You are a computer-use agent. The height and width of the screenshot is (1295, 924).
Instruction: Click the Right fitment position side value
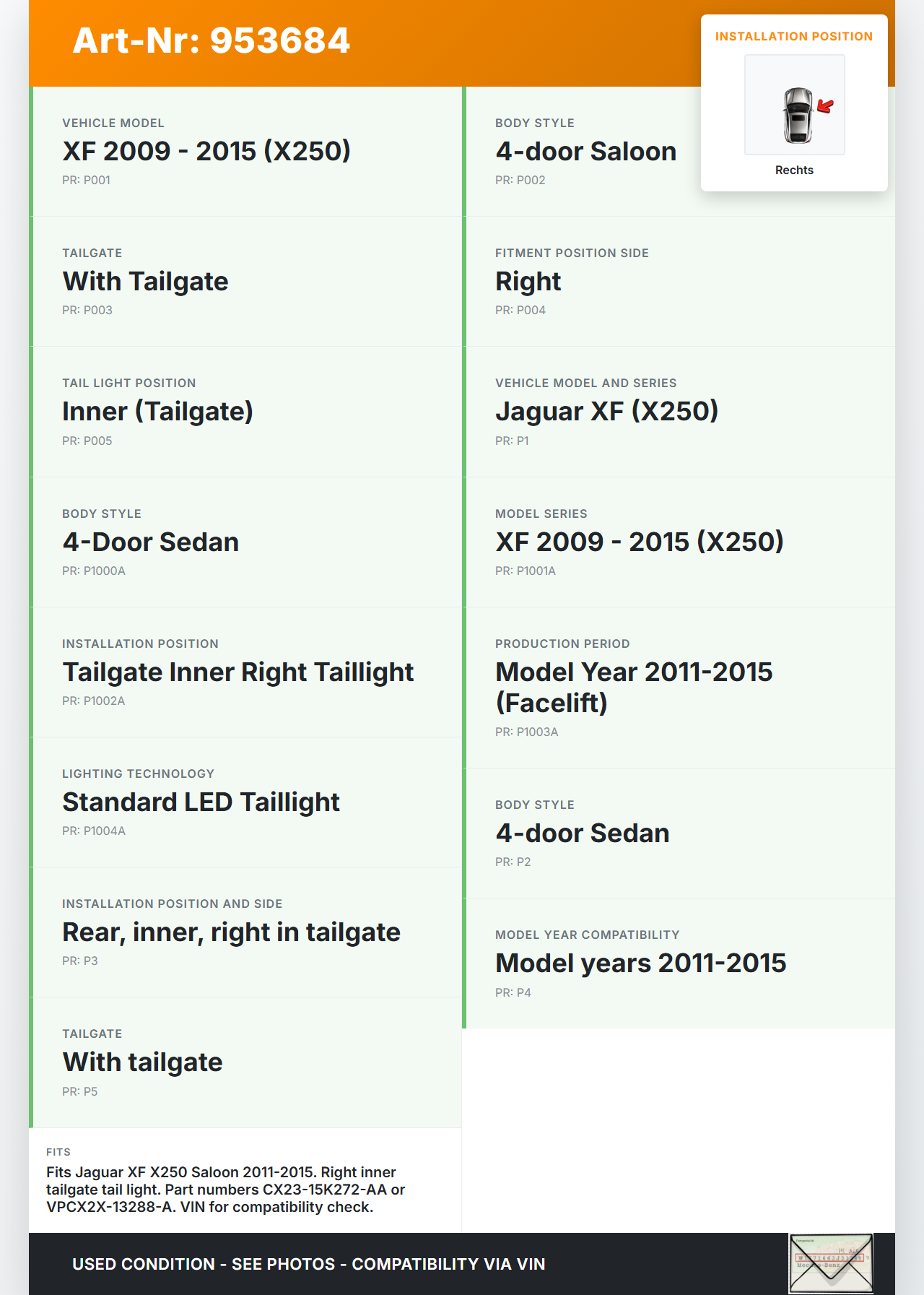point(528,282)
